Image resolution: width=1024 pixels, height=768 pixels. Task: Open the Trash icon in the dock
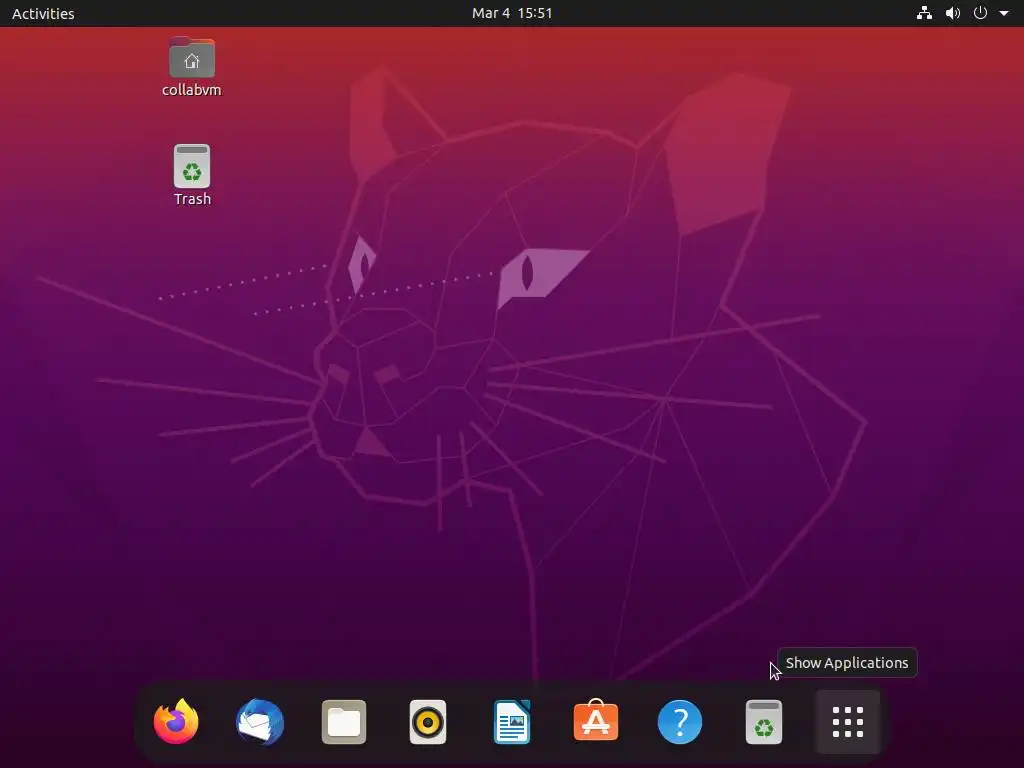[764, 722]
